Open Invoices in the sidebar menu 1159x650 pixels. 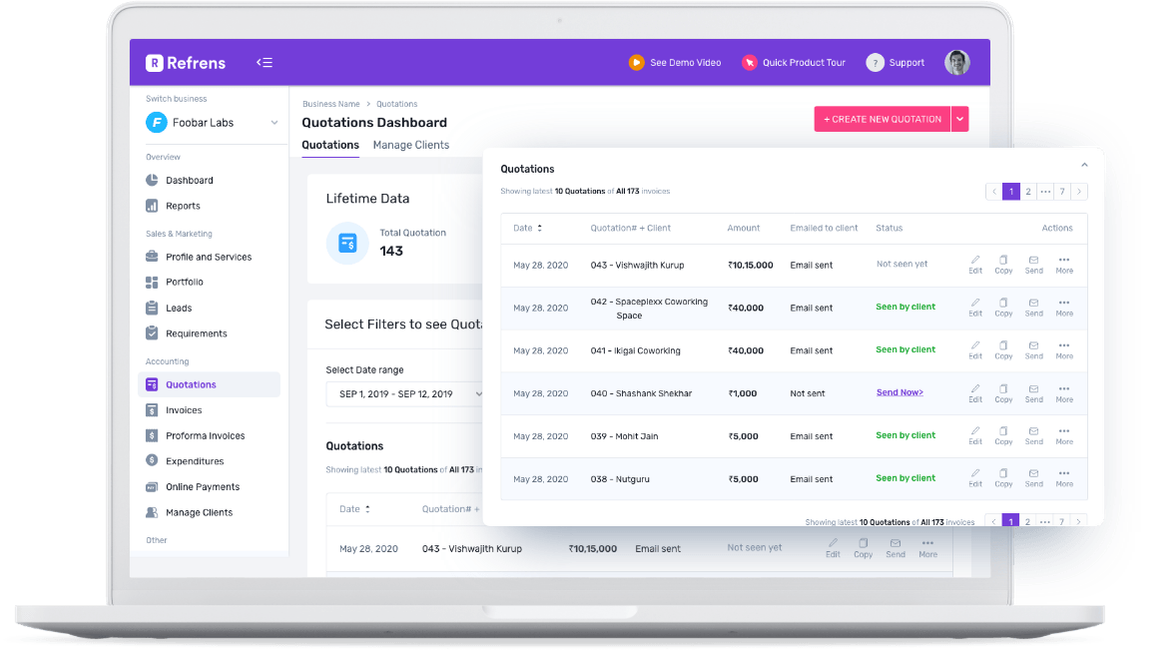[183, 410]
